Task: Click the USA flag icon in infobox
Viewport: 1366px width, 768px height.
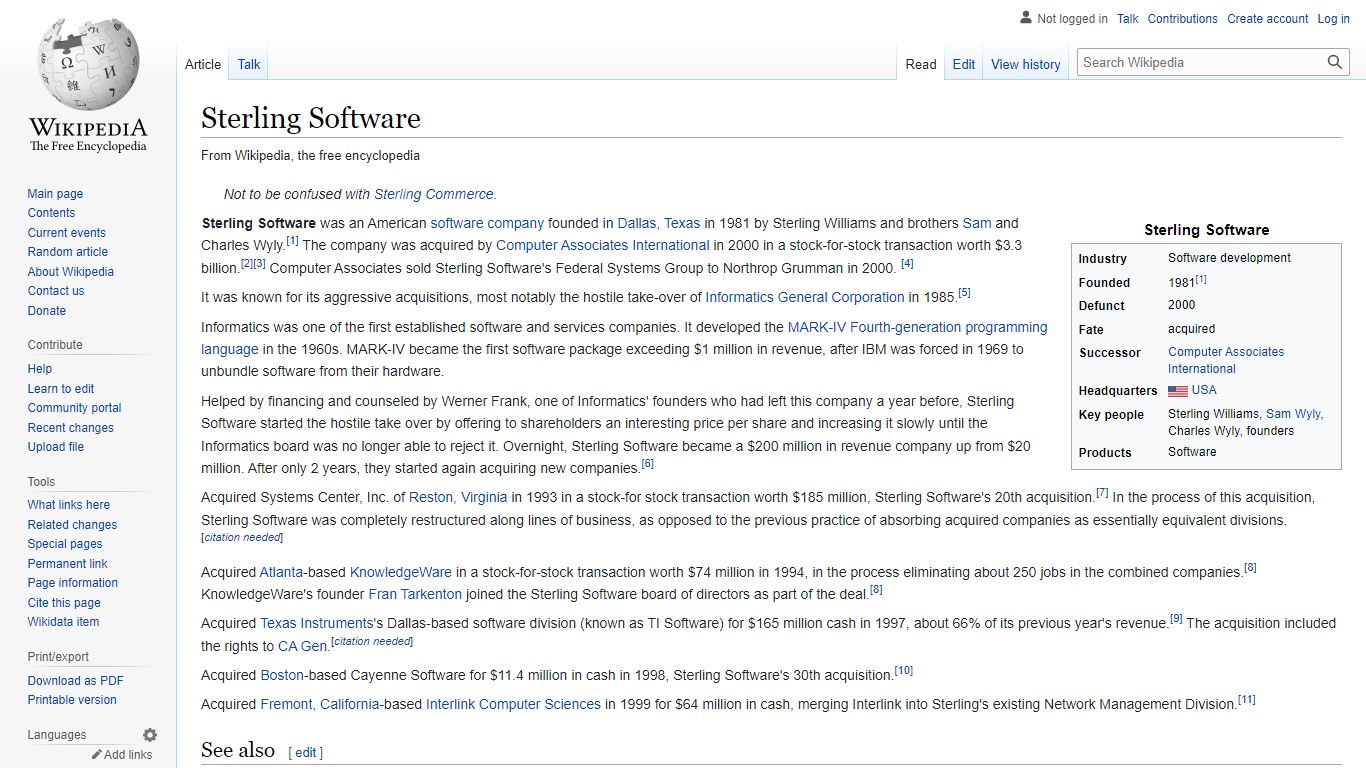Action: coord(1178,391)
